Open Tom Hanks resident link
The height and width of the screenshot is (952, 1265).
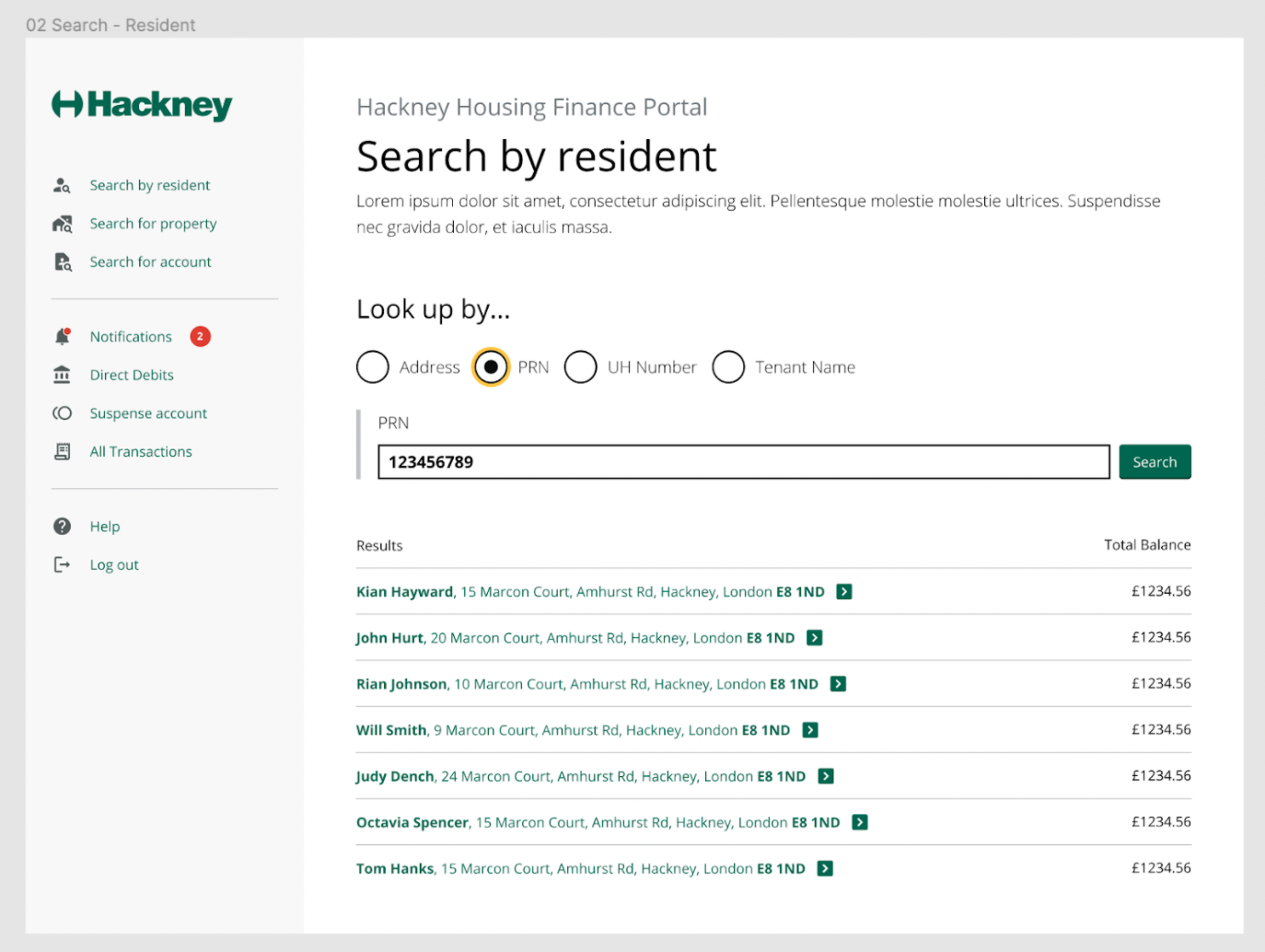point(581,868)
